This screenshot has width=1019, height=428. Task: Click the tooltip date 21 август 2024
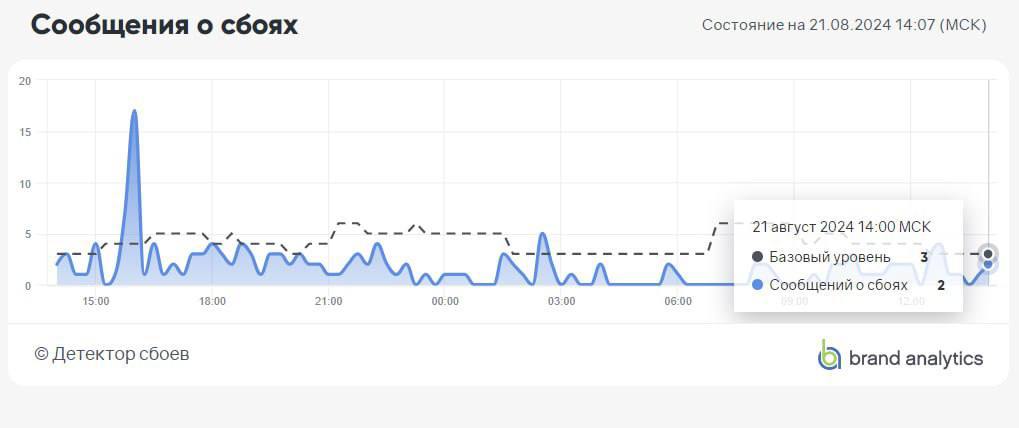coord(841,227)
